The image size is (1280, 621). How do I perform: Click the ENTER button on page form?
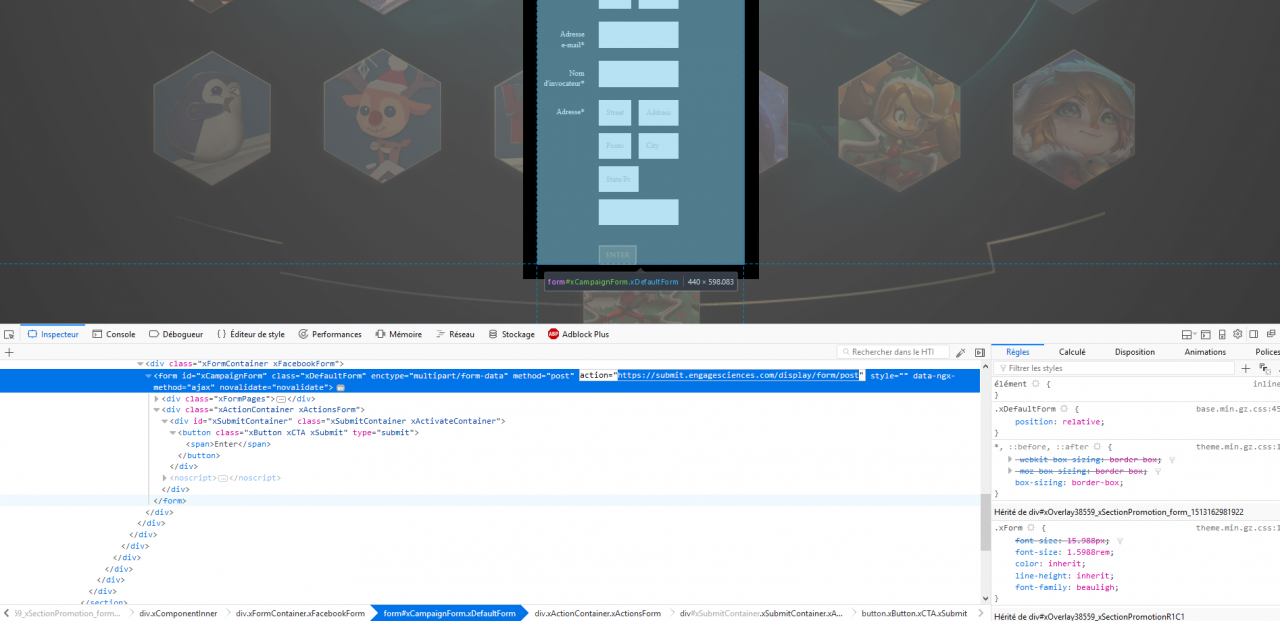pyautogui.click(x=617, y=255)
